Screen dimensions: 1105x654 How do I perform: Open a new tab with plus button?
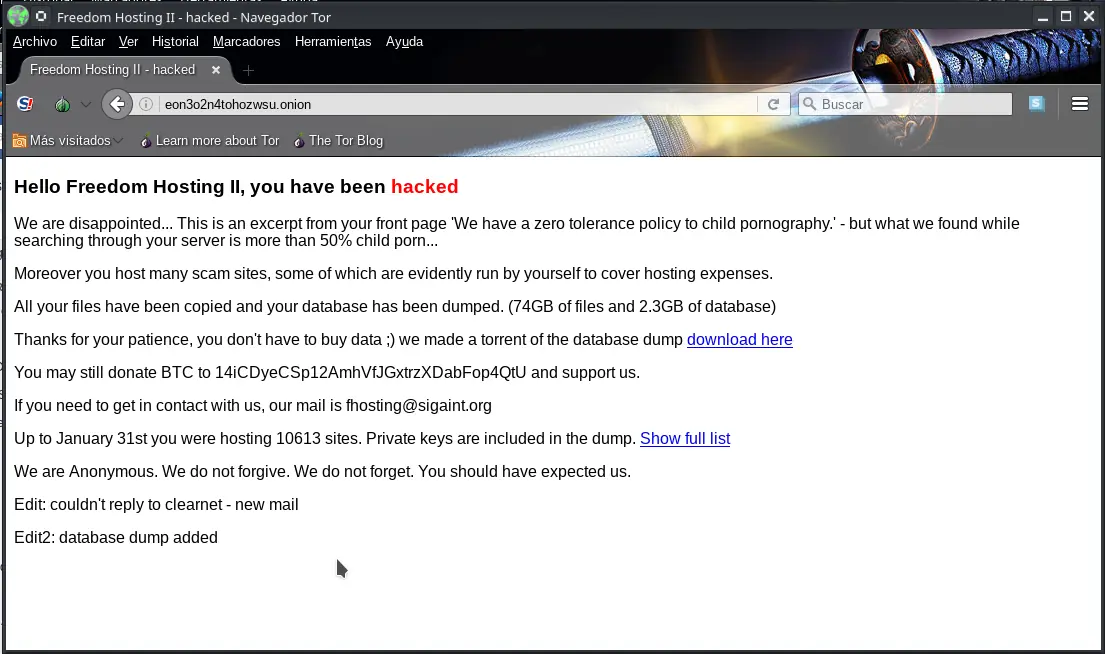[x=248, y=70]
